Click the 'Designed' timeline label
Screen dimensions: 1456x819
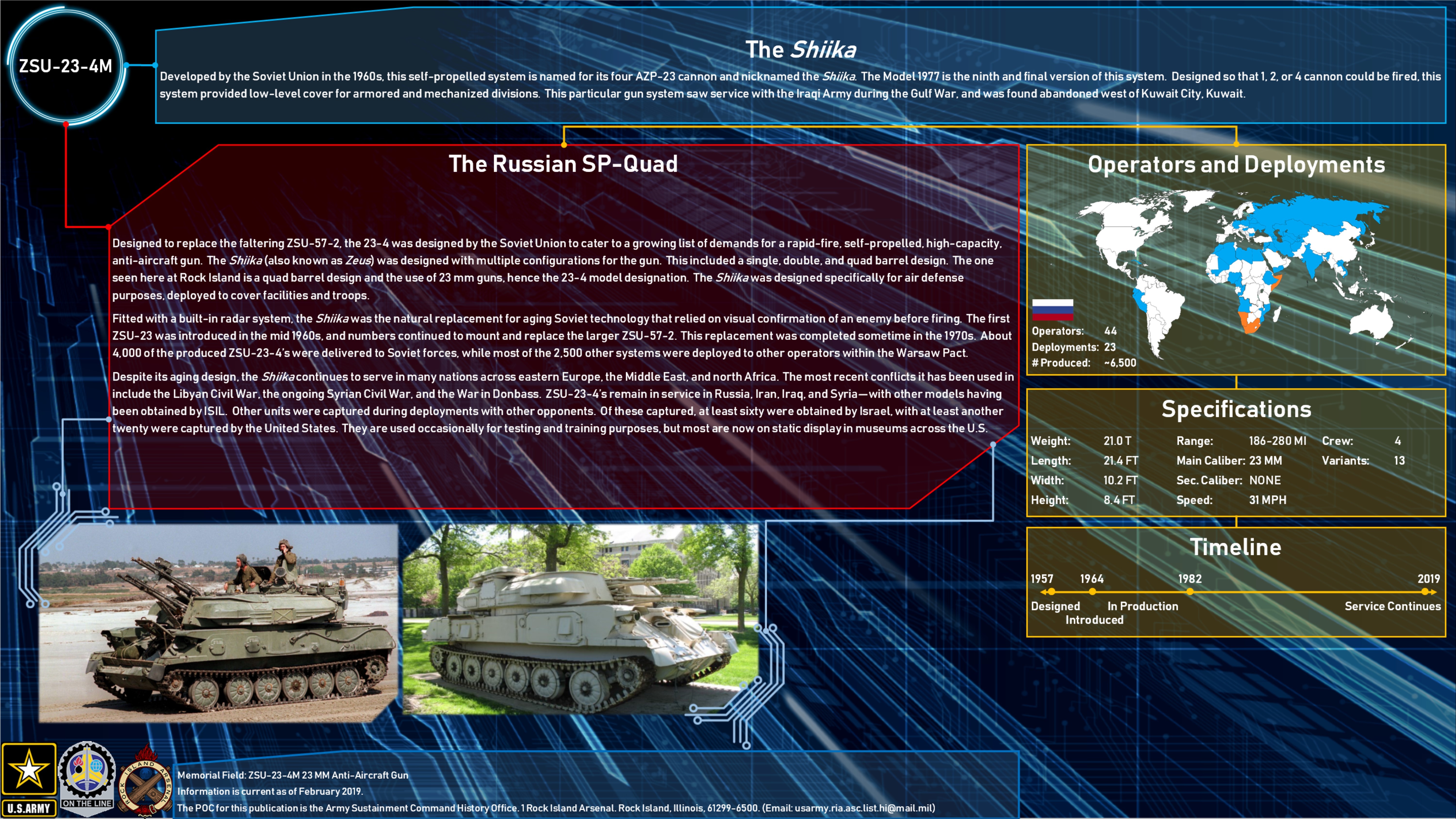point(1055,606)
